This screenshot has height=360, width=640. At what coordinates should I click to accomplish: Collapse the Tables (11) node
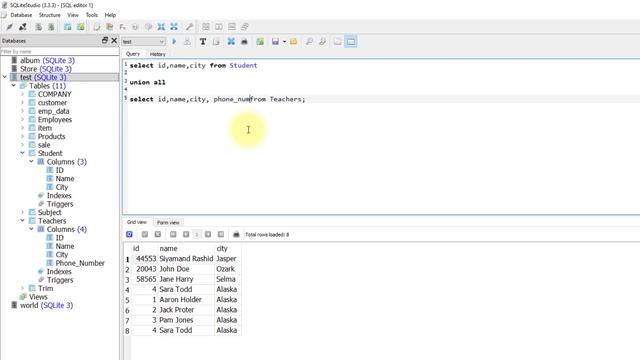14,86
